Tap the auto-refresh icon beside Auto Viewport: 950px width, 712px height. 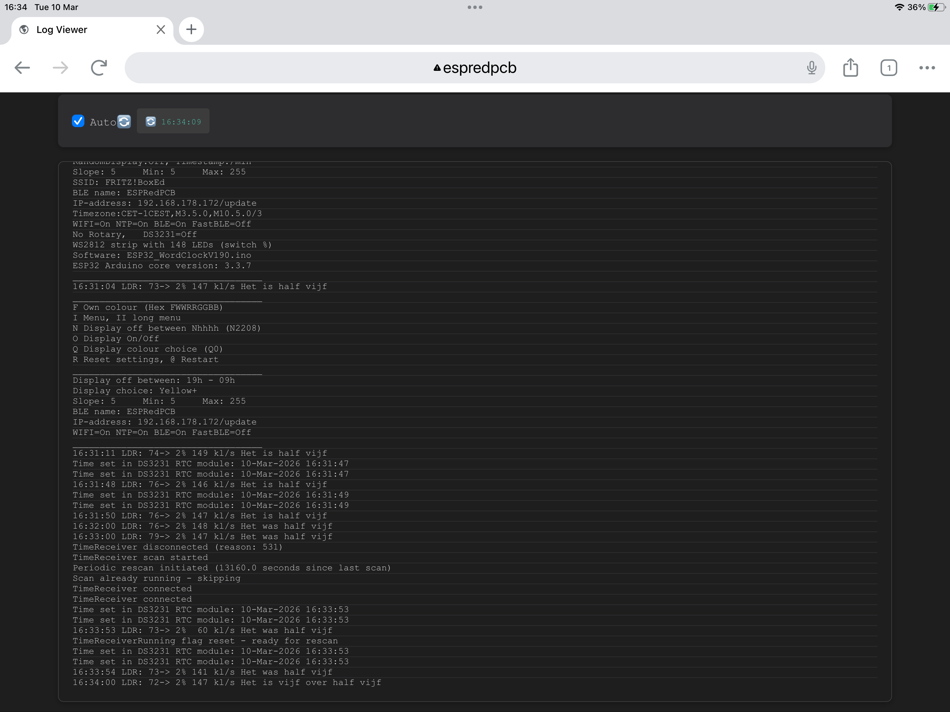click(x=122, y=121)
